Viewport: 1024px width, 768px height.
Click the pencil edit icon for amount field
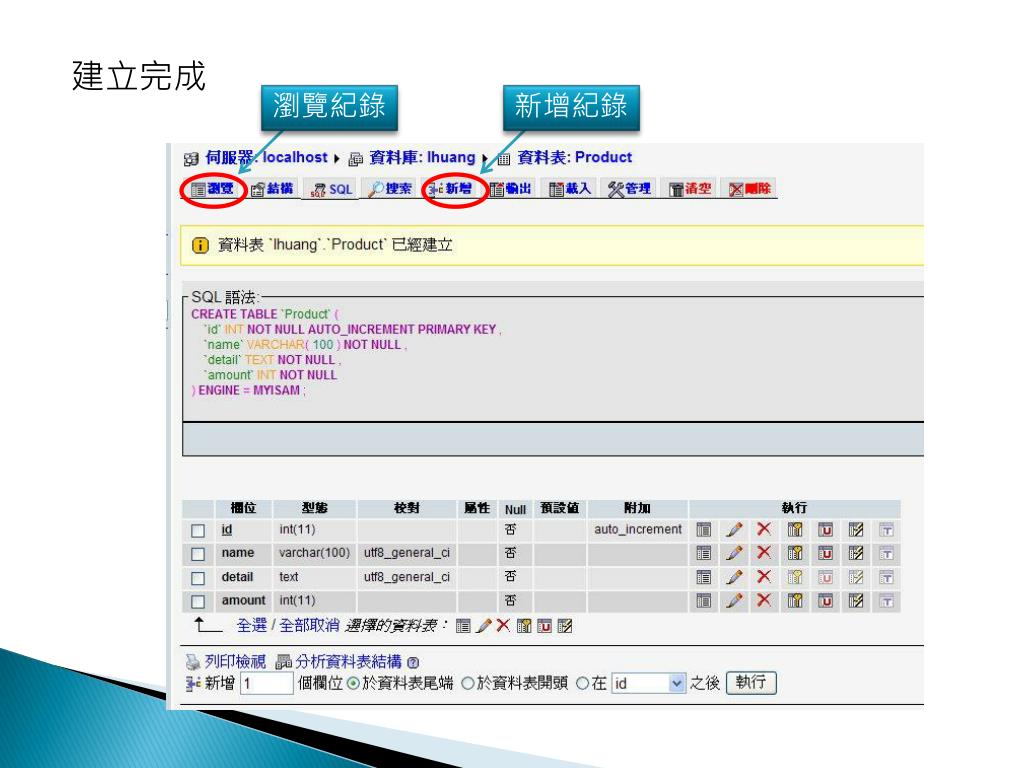(x=734, y=601)
